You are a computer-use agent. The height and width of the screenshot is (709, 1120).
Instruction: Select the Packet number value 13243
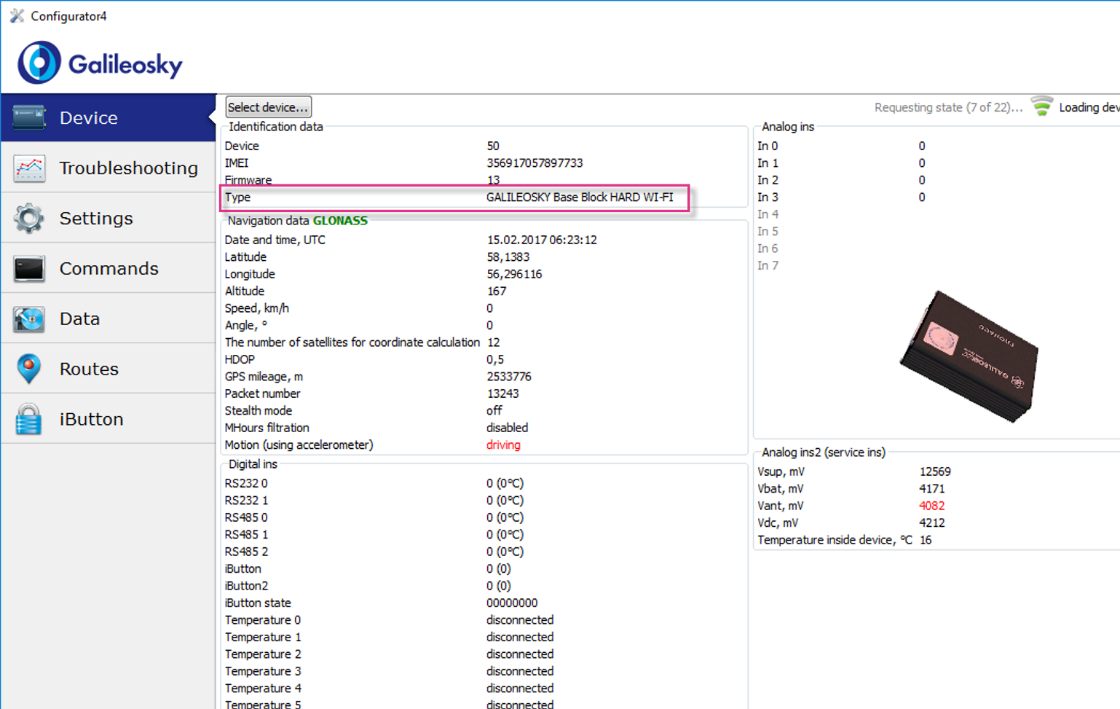(503, 393)
